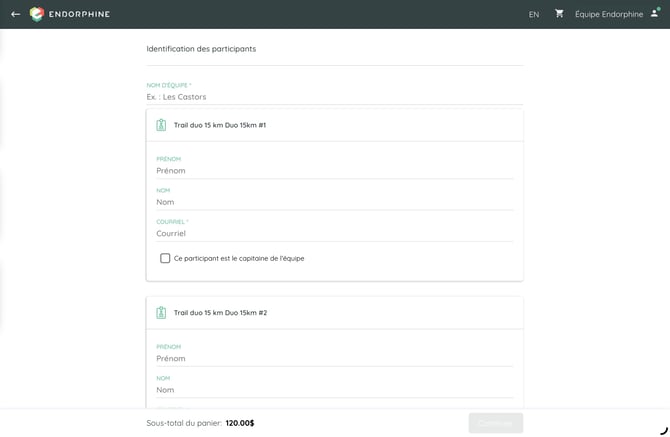Click the Courriel field of participant #1
This screenshot has height=437, width=670.
click(x=335, y=233)
